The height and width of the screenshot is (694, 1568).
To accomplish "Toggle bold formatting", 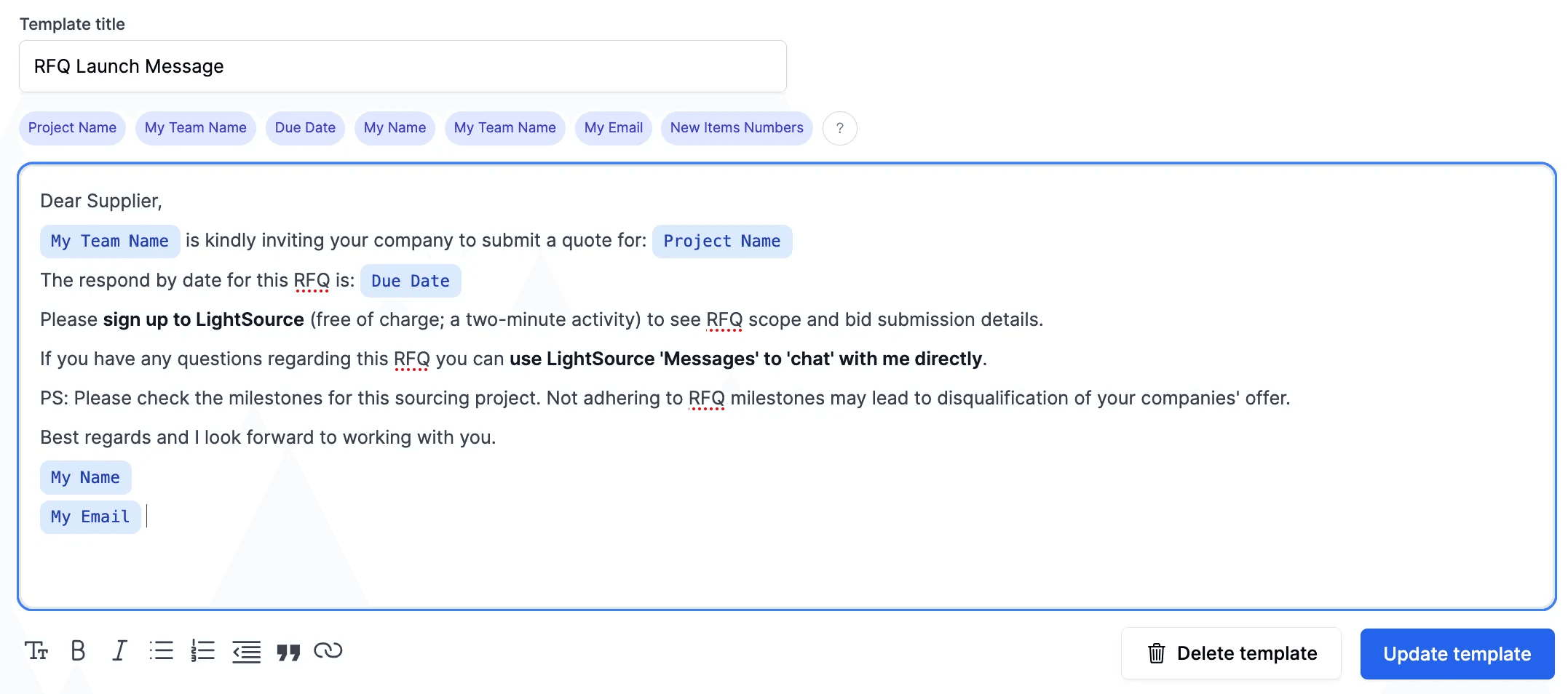I will (78, 650).
